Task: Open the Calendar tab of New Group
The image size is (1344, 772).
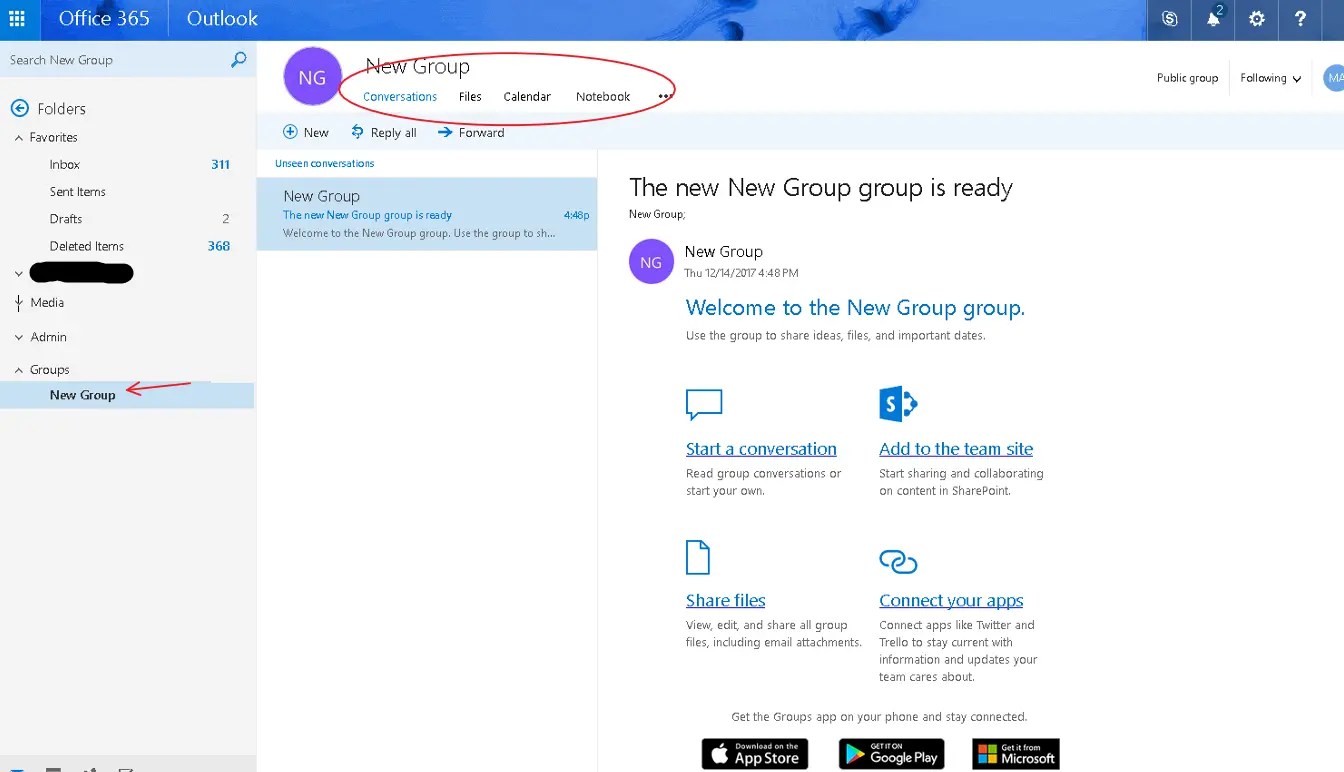Action: pos(527,96)
